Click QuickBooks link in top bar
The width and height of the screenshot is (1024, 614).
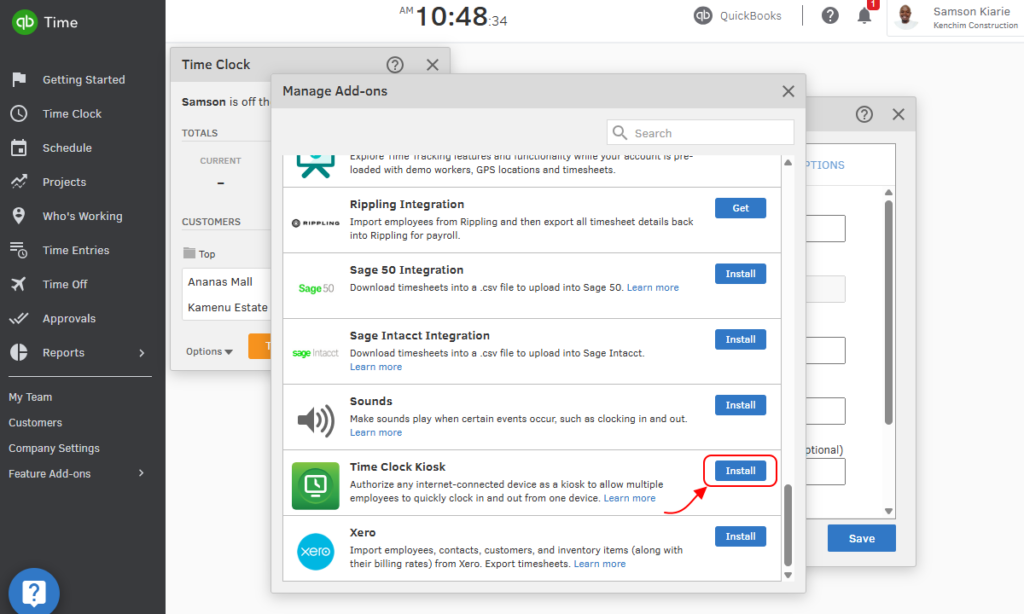(738, 16)
